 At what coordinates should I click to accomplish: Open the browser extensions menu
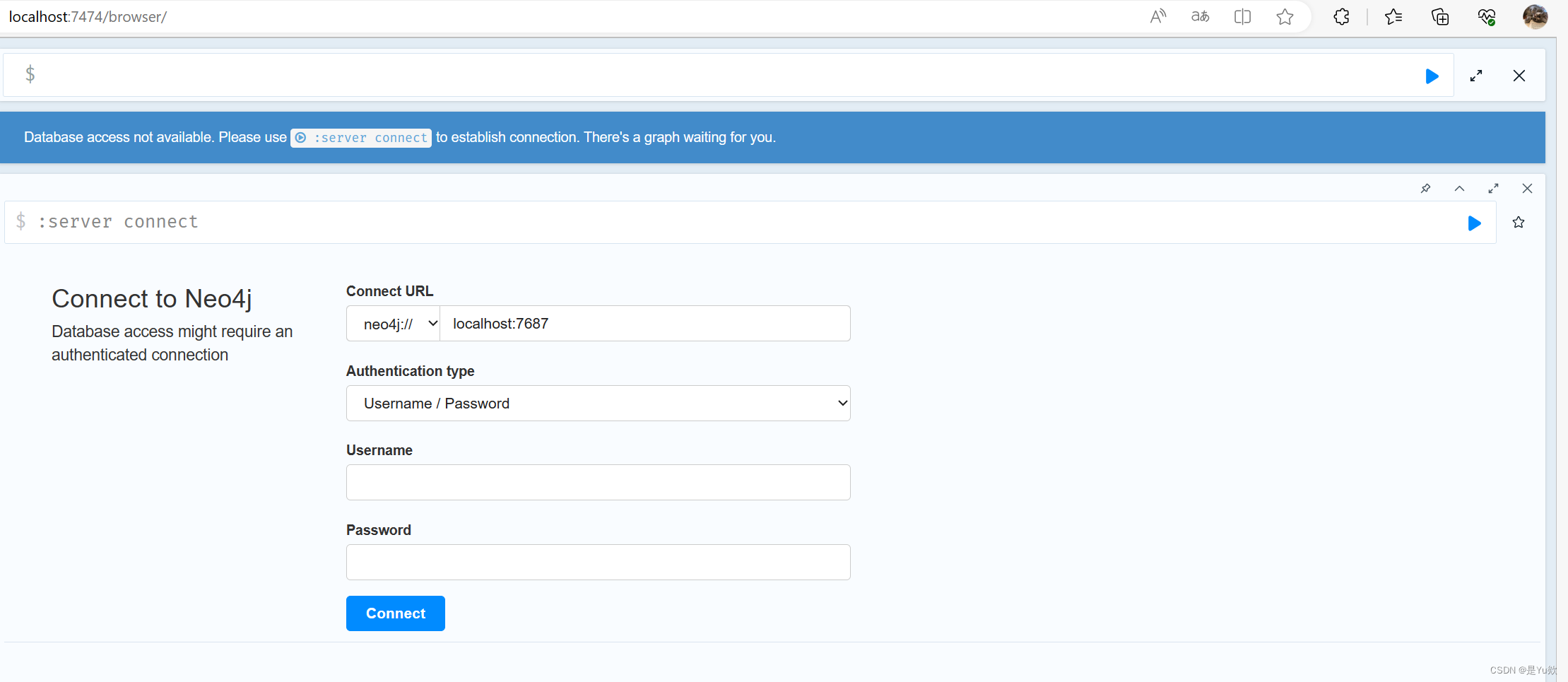pos(1341,16)
